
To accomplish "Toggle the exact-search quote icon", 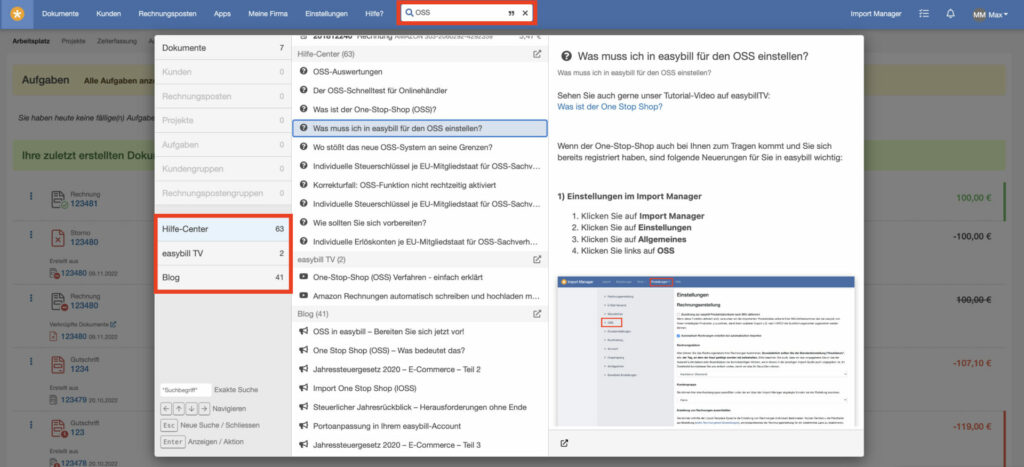I will click(511, 13).
